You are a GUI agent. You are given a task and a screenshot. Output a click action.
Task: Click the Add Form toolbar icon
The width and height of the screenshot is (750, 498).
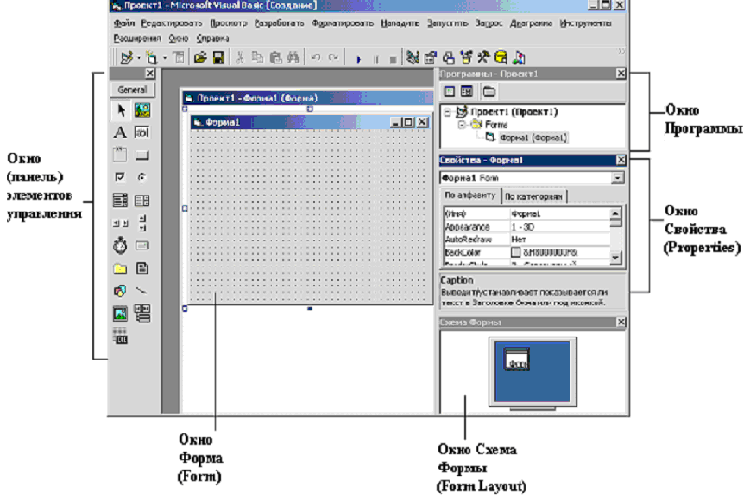coord(152,58)
